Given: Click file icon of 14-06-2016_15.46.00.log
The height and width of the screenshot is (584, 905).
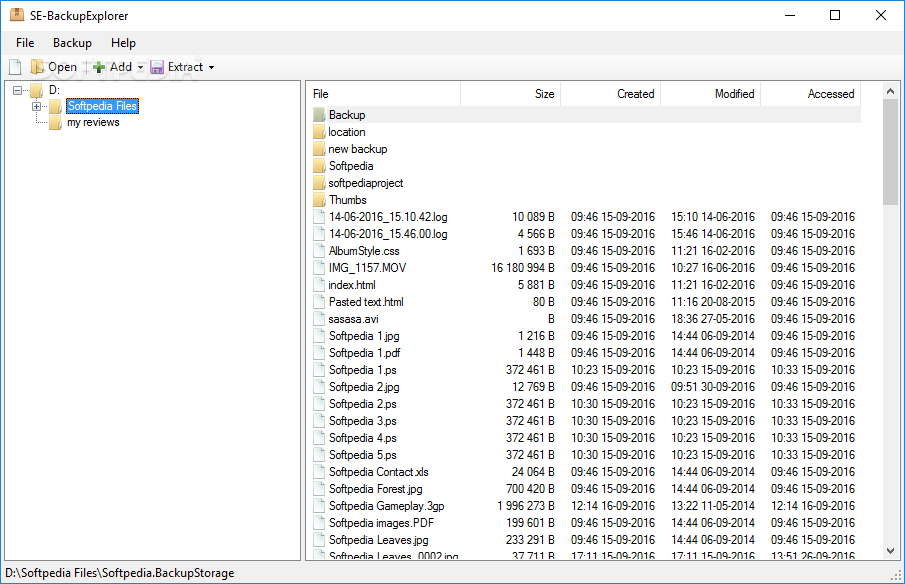Looking at the screenshot, I should pos(319,234).
